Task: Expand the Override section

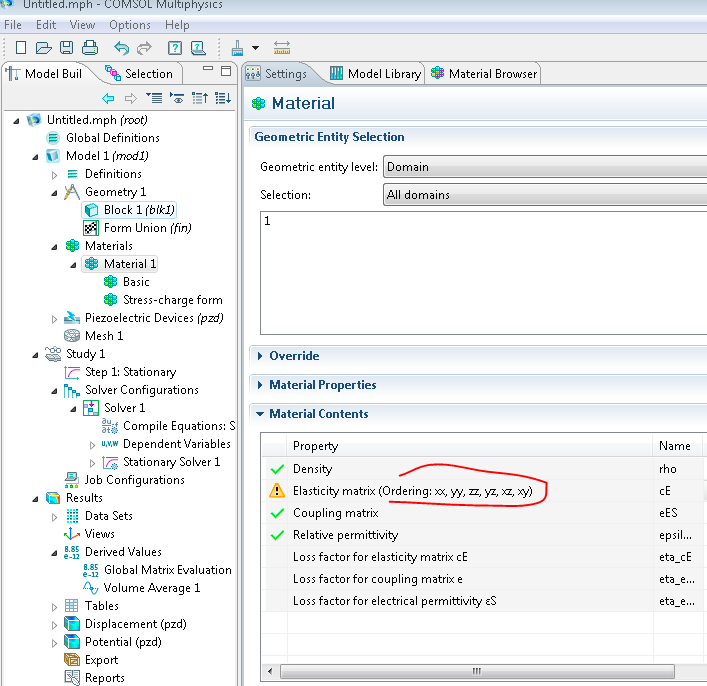Action: (x=294, y=356)
